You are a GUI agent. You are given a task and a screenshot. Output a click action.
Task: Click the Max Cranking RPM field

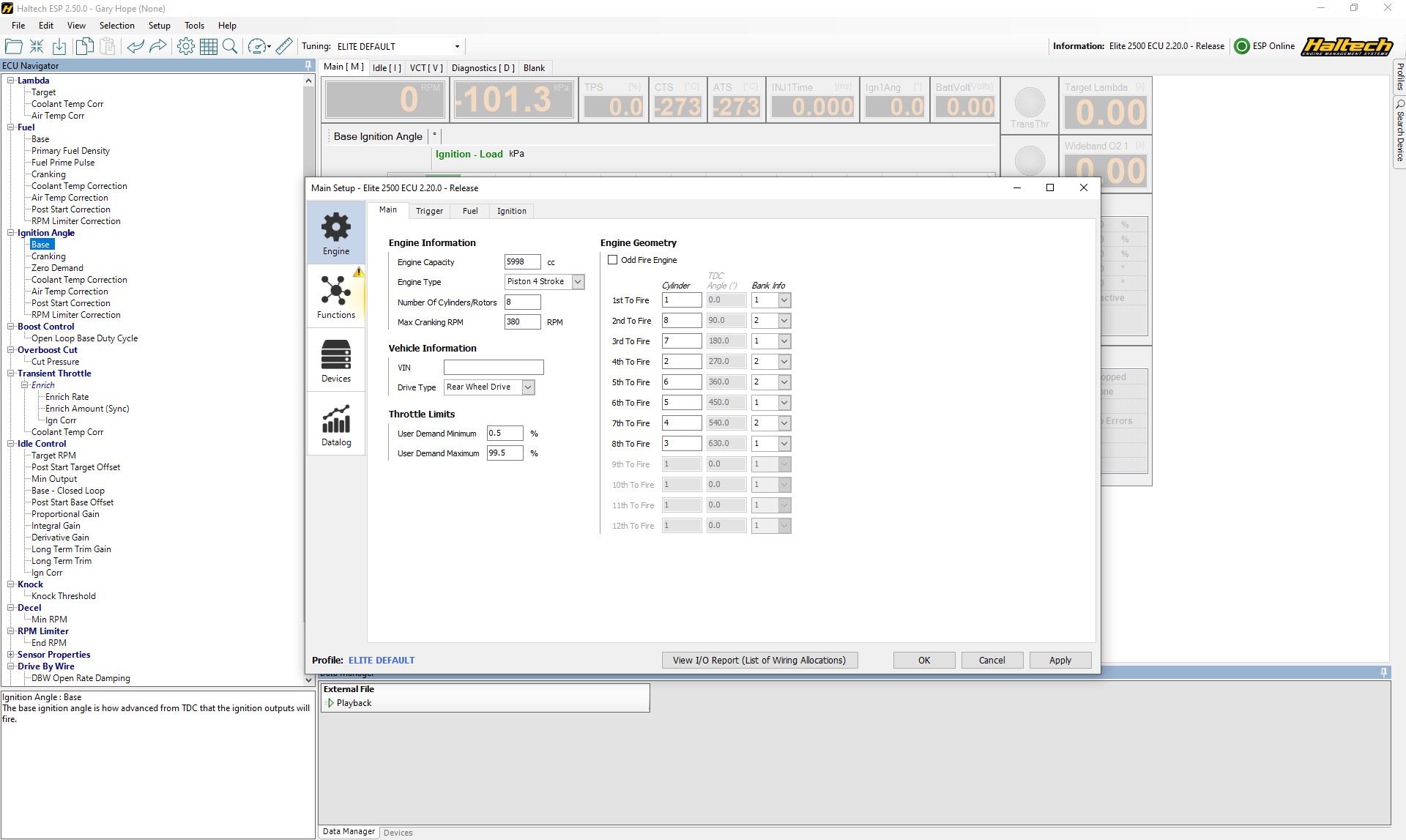pyautogui.click(x=522, y=321)
